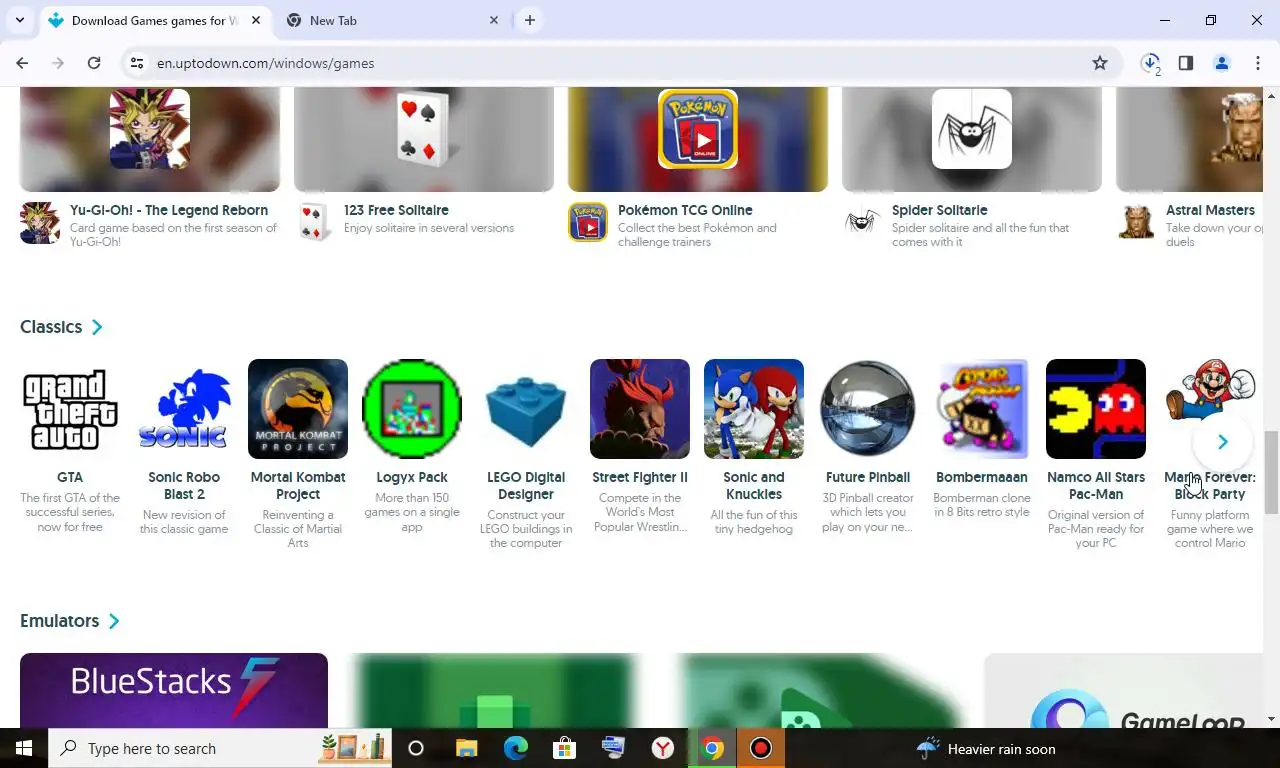Open the Future Pinball icon
Viewport: 1280px width, 768px height.
(x=868, y=409)
